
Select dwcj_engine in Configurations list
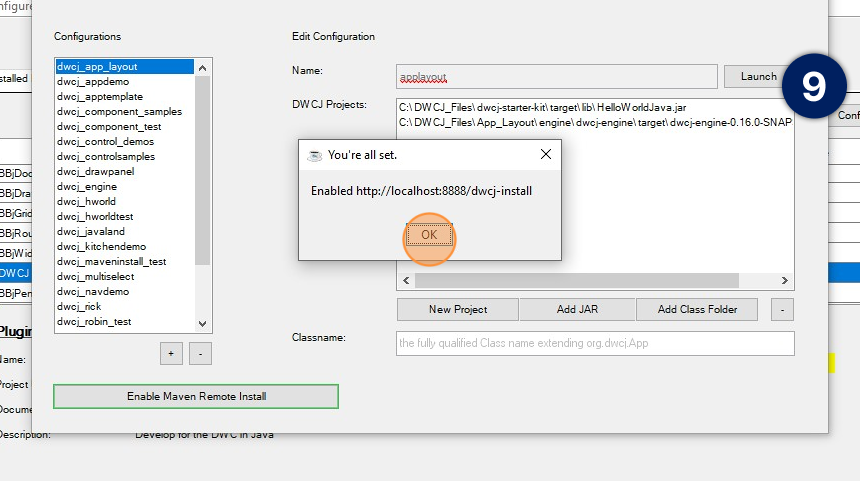[87, 186]
